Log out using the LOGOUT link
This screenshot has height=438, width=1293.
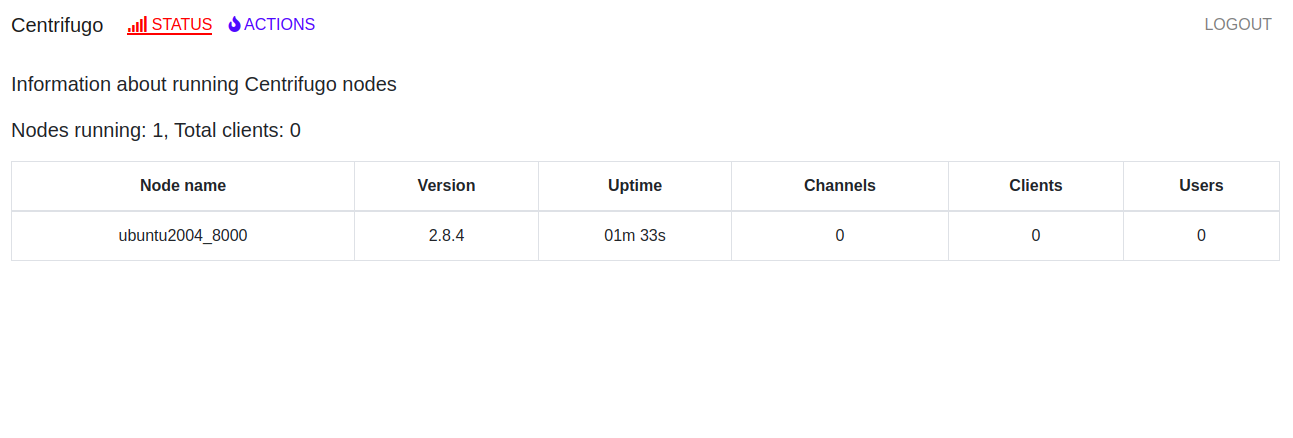tap(1238, 25)
